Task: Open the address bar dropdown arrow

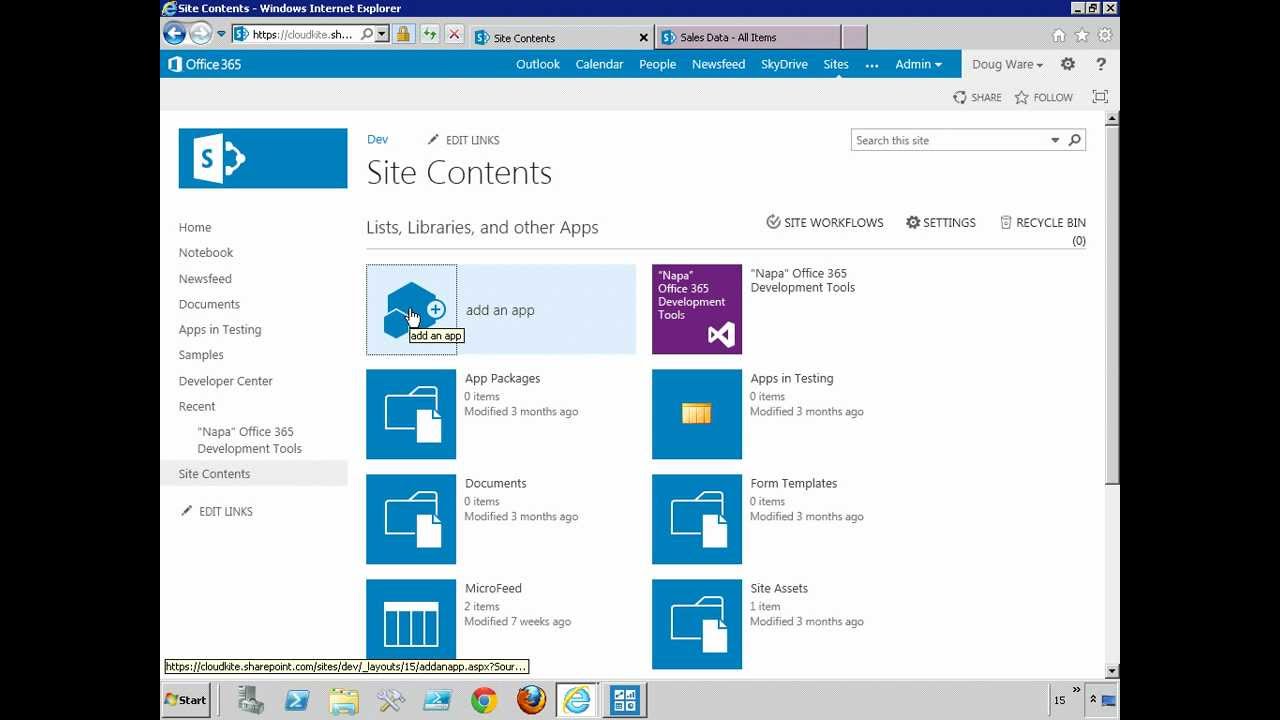Action: click(381, 34)
